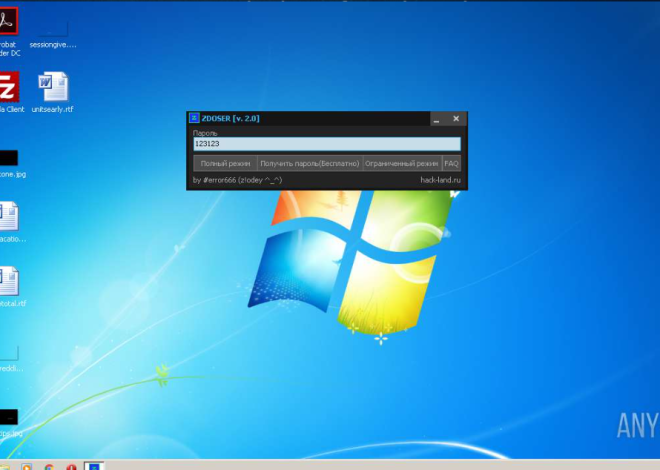Image resolution: width=660 pixels, height=470 pixels.
Task: Click the Получить пароль(Бесплатно) button
Action: [309, 163]
